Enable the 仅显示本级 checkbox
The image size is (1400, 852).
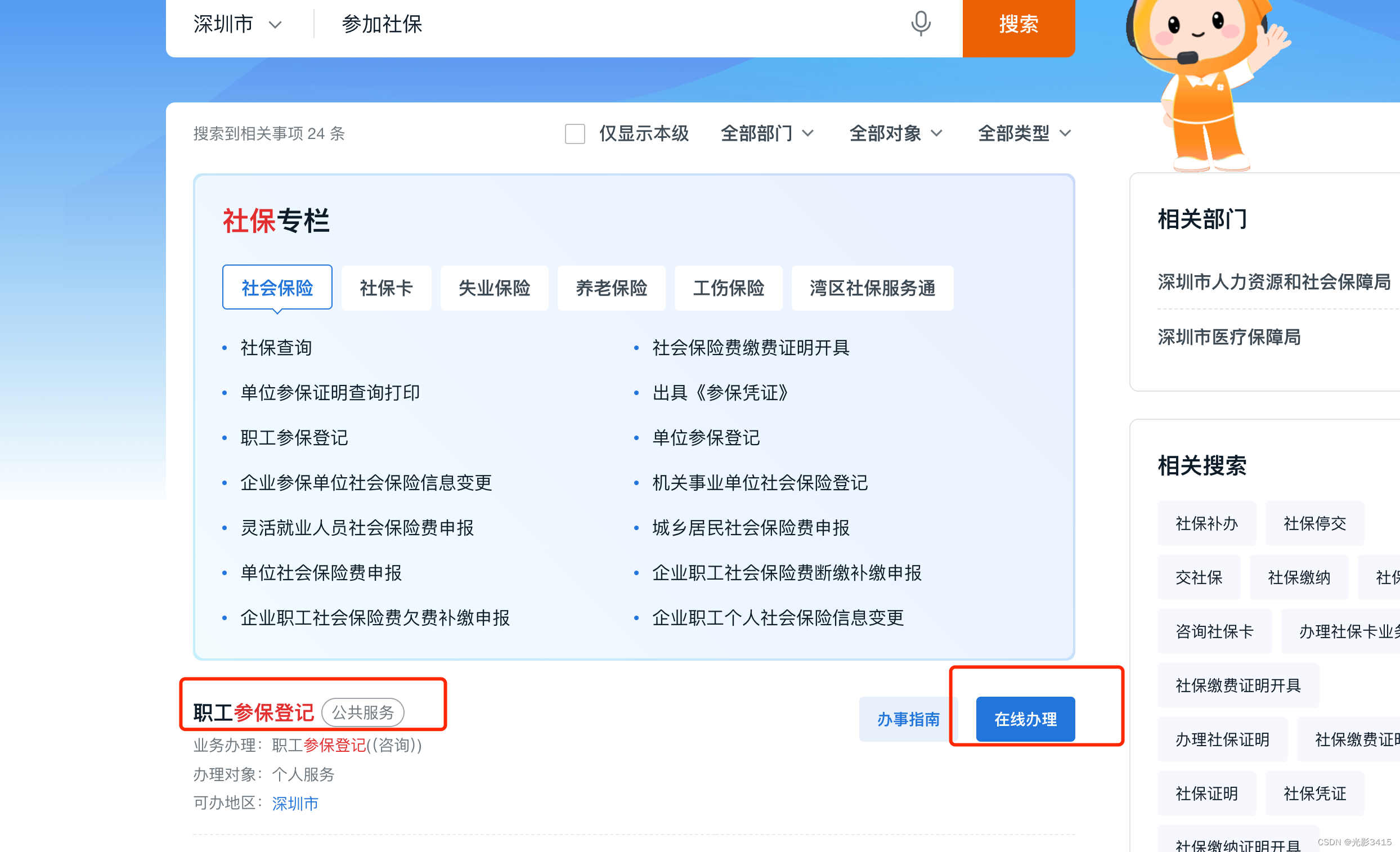click(x=575, y=134)
